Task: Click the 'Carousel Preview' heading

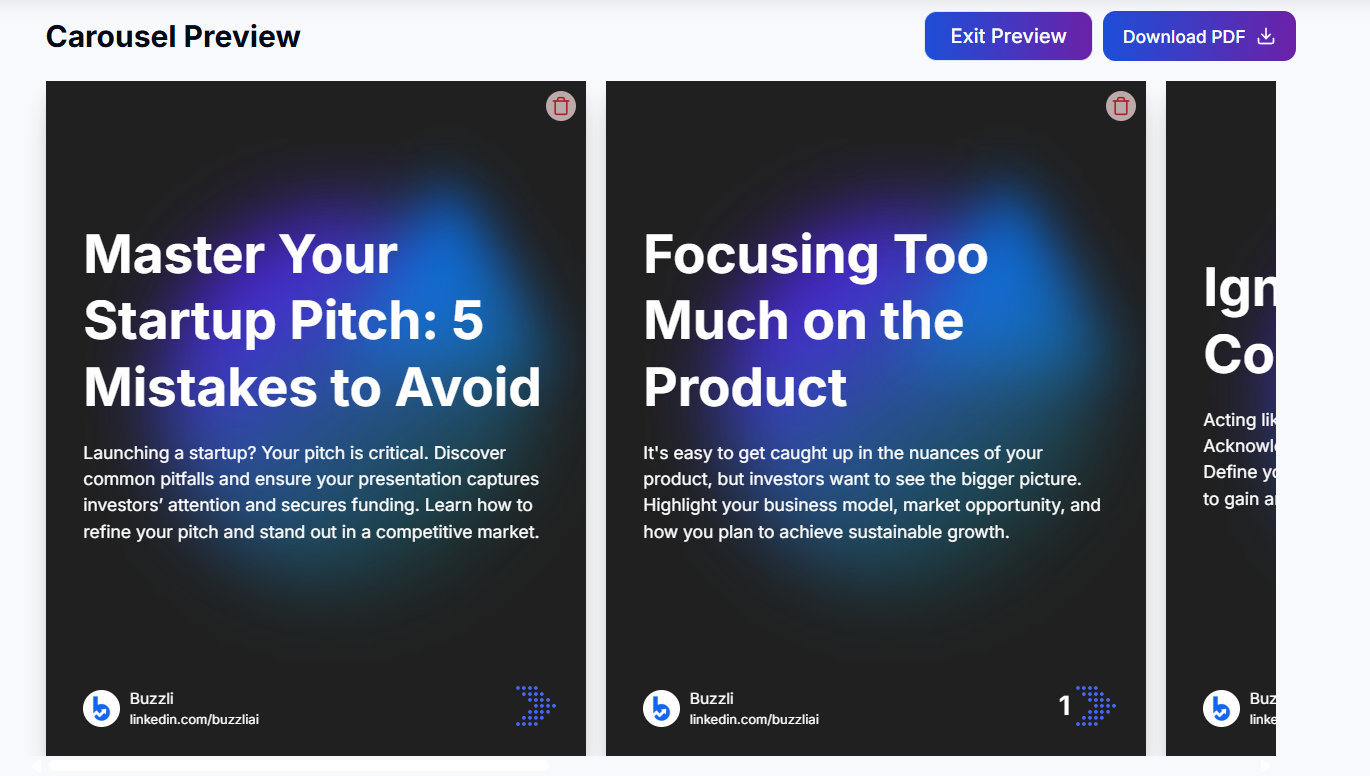Action: click(172, 36)
